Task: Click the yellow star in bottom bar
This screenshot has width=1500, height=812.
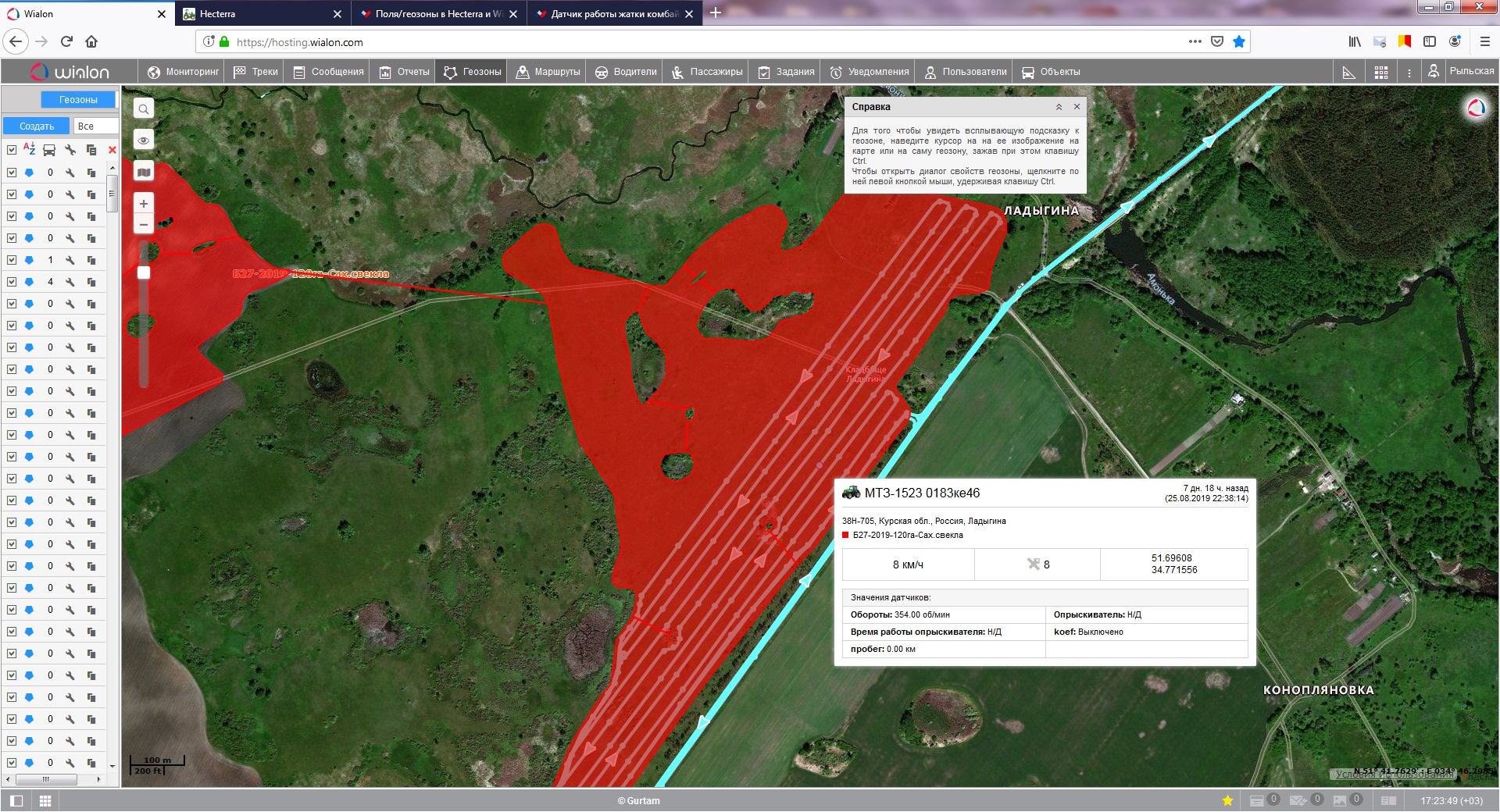Action: 1227,800
